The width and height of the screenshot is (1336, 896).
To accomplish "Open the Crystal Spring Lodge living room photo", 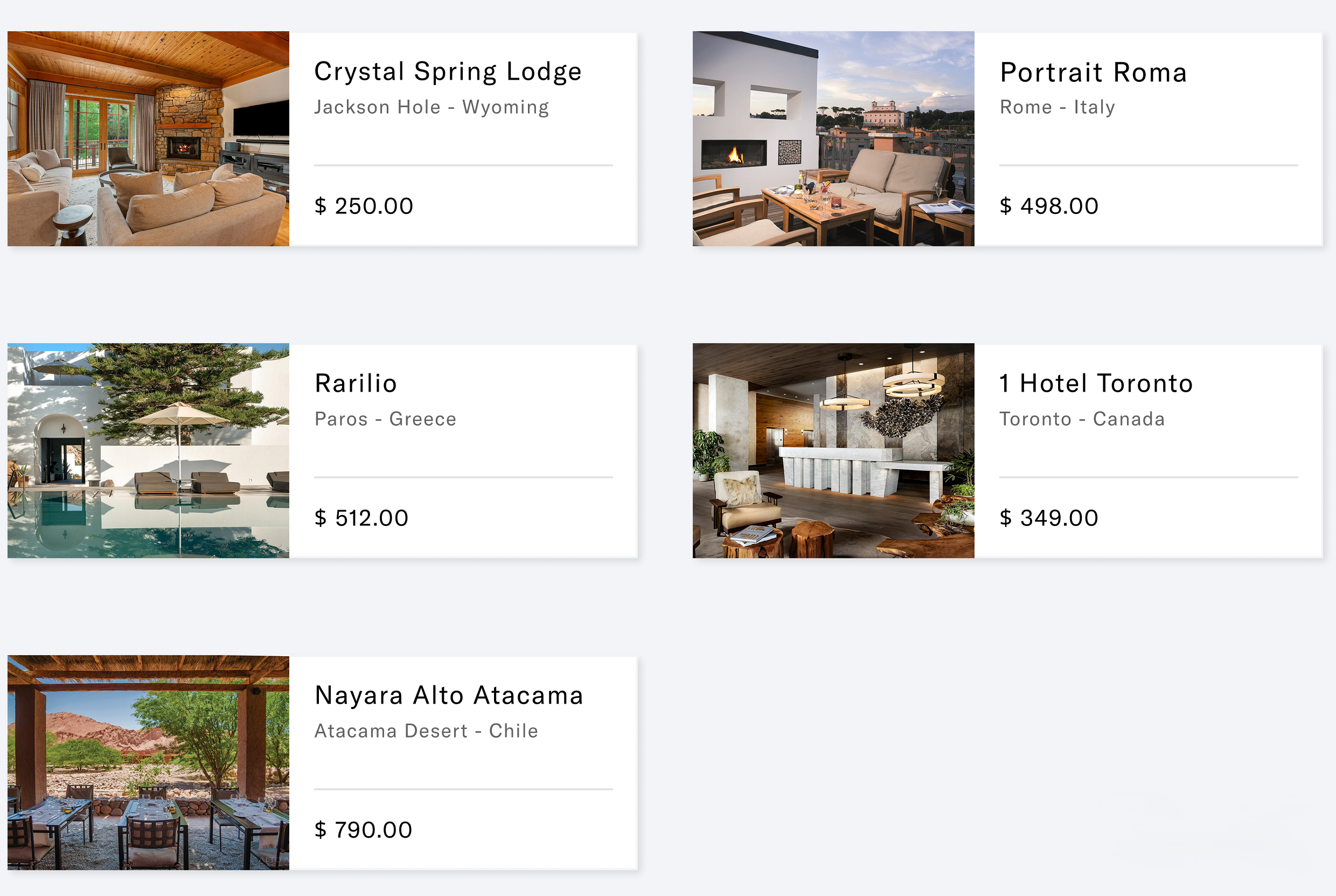I will (148, 139).
